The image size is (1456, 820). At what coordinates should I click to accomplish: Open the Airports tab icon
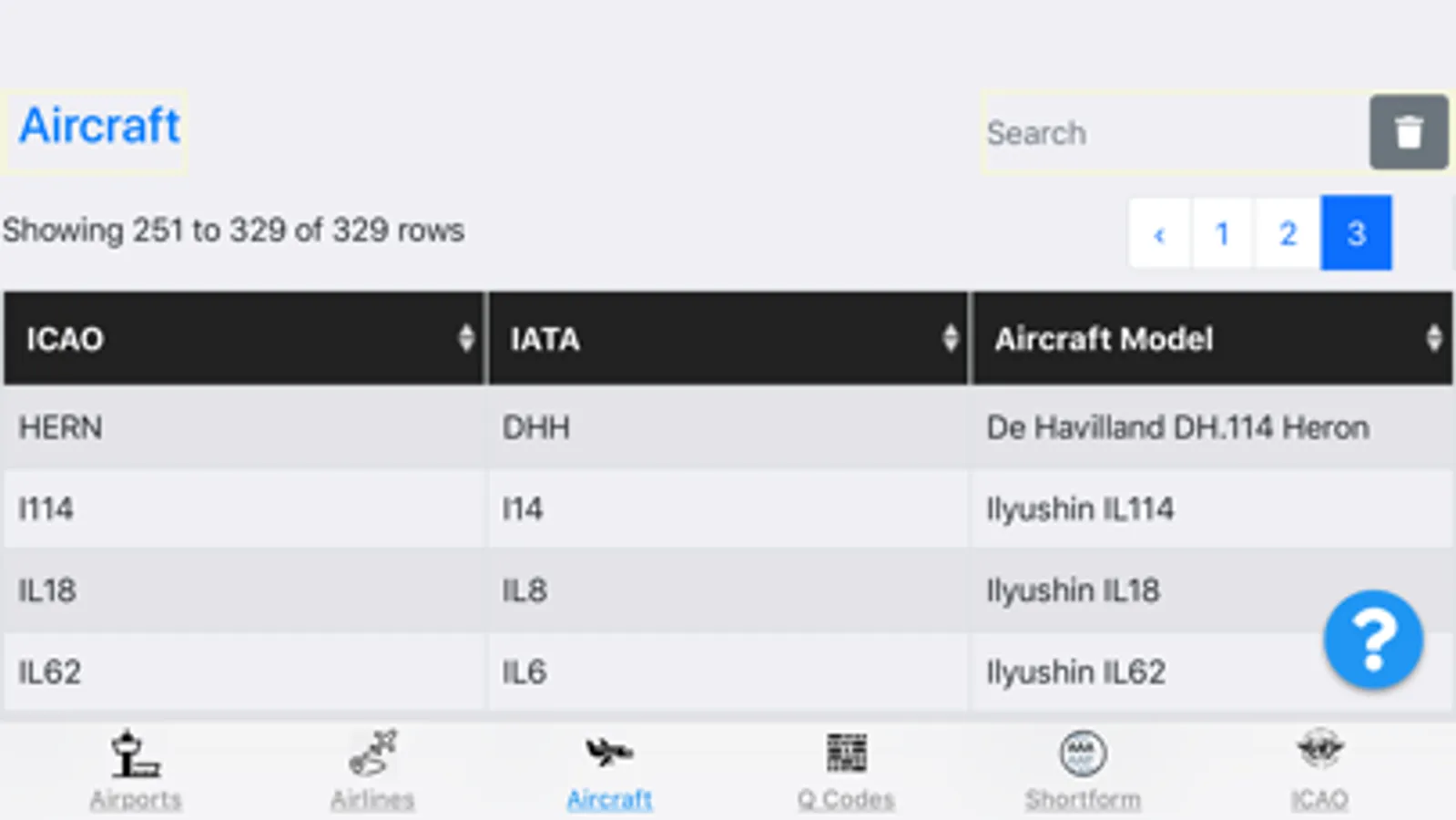coord(136,754)
